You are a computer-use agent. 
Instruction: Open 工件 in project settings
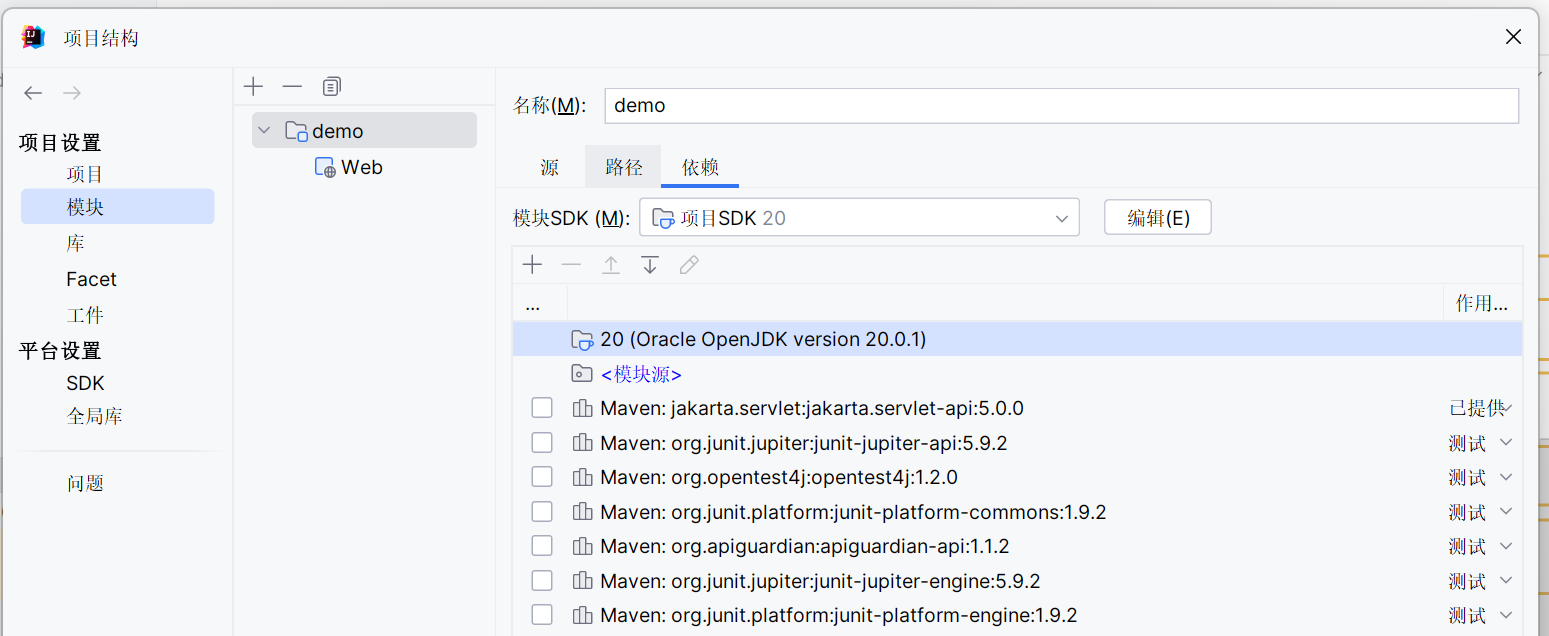pos(85,316)
